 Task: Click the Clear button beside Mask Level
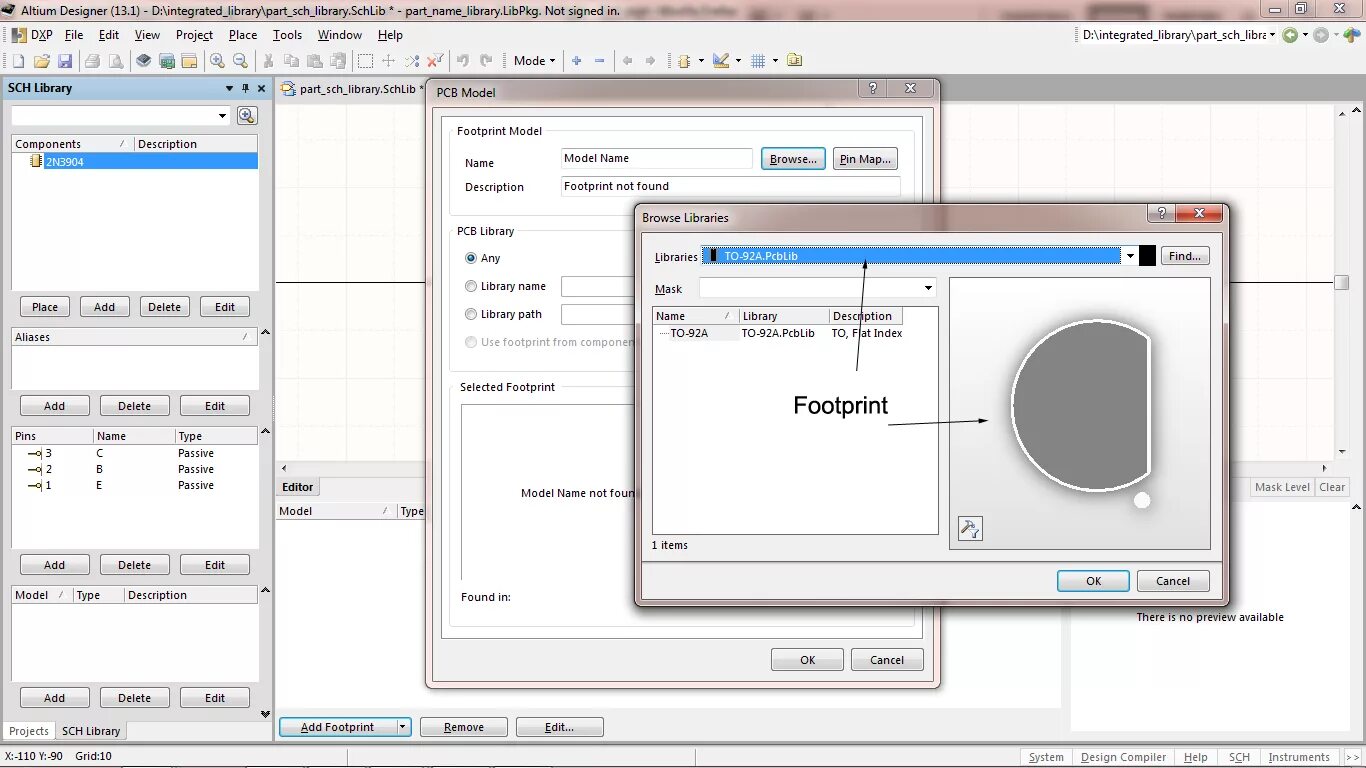pos(1332,487)
